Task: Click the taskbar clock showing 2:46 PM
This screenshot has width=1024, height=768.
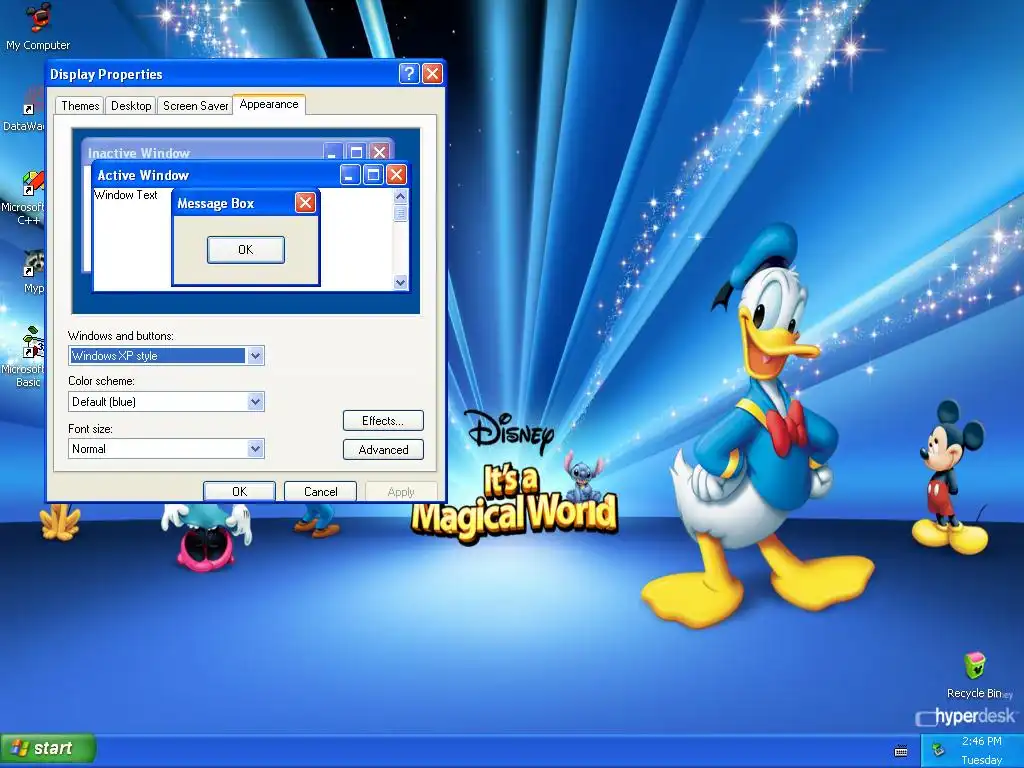Action: [x=982, y=741]
